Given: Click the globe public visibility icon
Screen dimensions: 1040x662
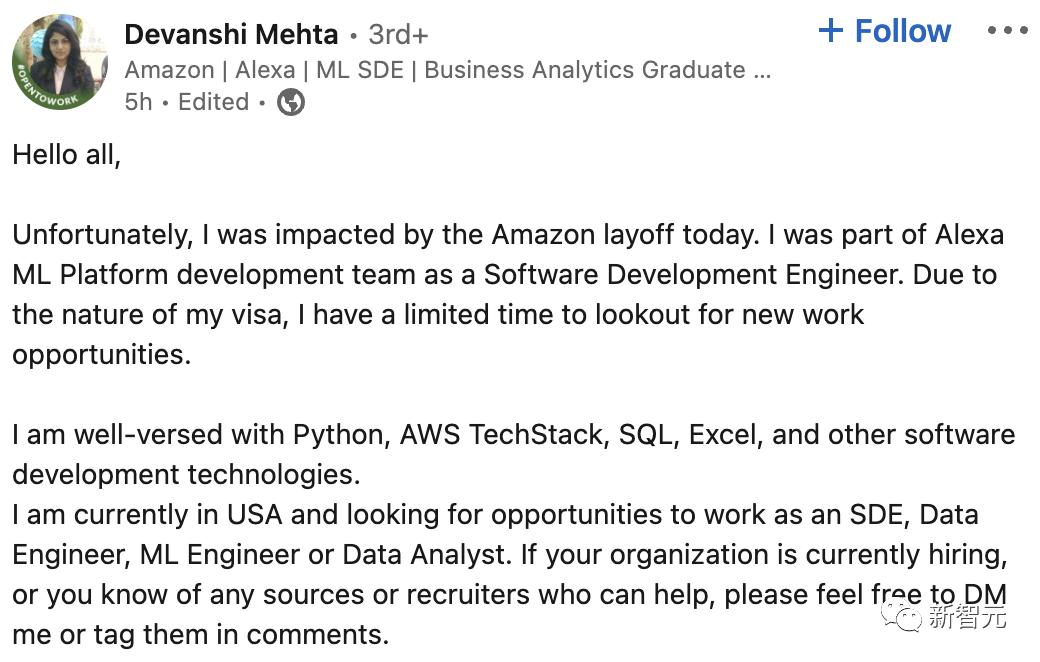Looking at the screenshot, I should [x=291, y=102].
